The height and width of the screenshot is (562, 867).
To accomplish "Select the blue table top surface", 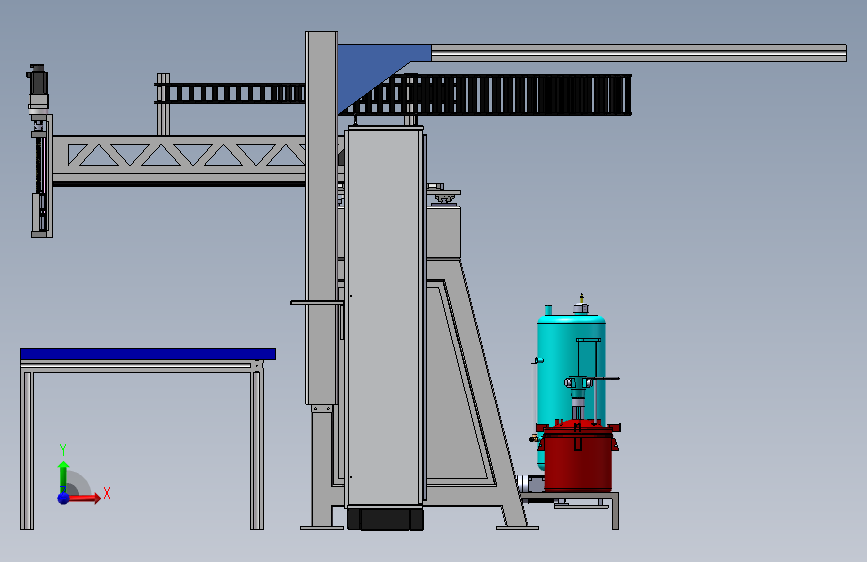I will point(148,354).
